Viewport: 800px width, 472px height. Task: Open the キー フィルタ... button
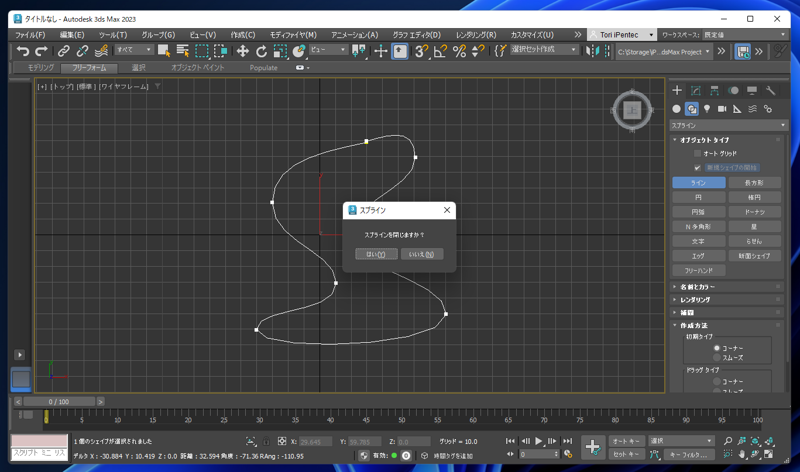pos(688,454)
